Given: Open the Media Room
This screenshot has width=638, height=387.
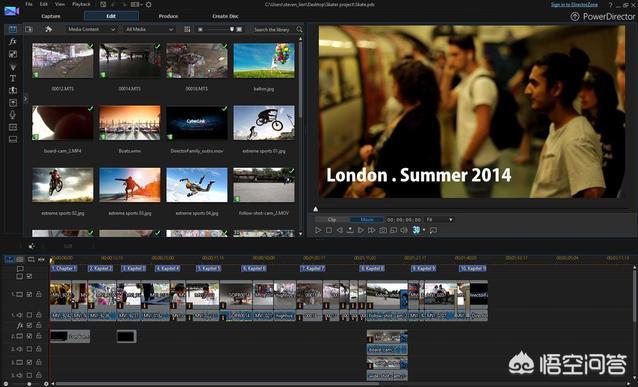Looking at the screenshot, I should (x=13, y=29).
